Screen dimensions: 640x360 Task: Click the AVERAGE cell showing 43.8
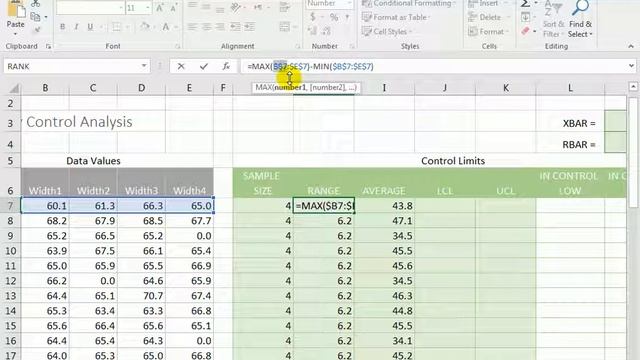point(384,206)
